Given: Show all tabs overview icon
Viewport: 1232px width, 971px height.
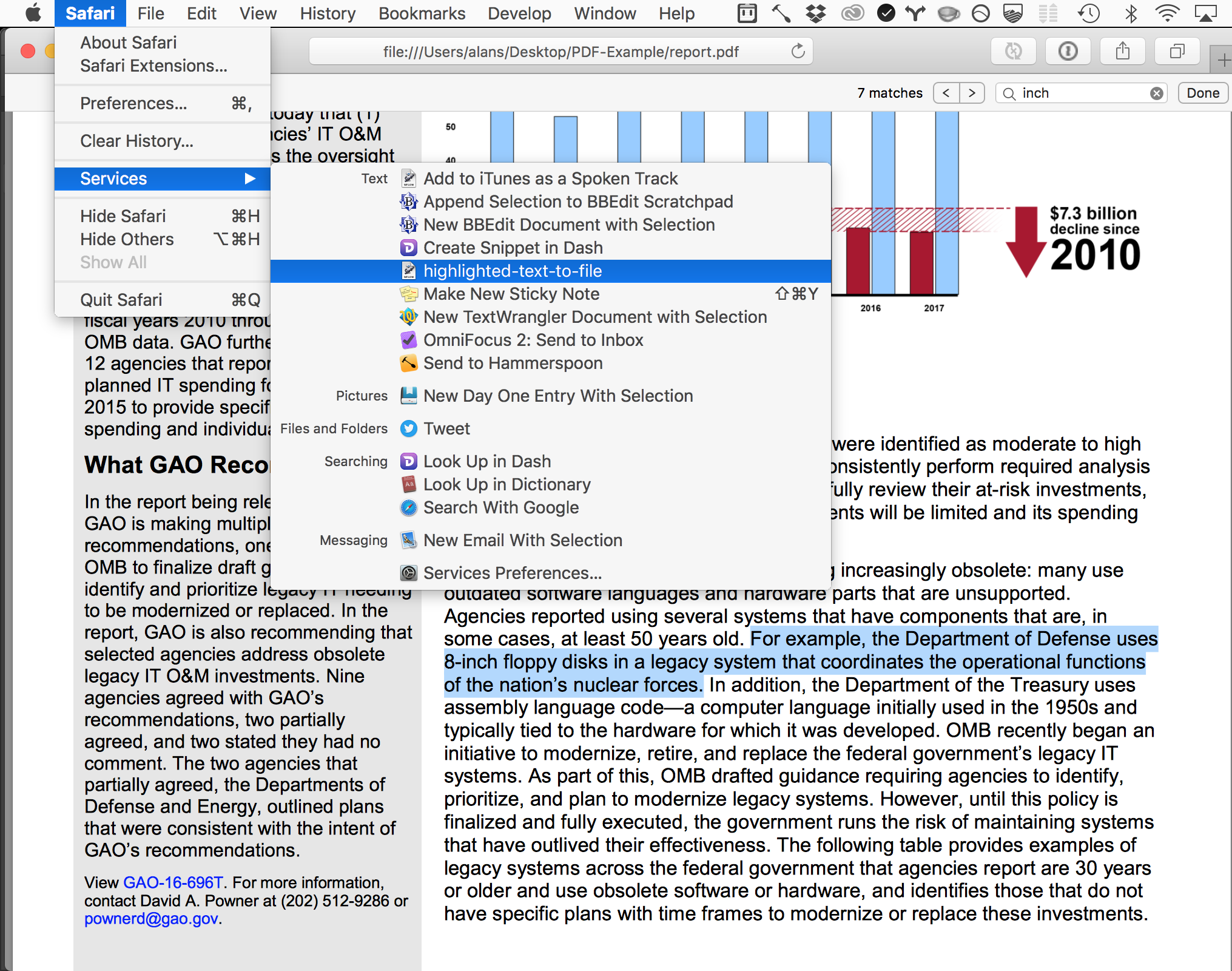Looking at the screenshot, I should pyautogui.click(x=1177, y=52).
